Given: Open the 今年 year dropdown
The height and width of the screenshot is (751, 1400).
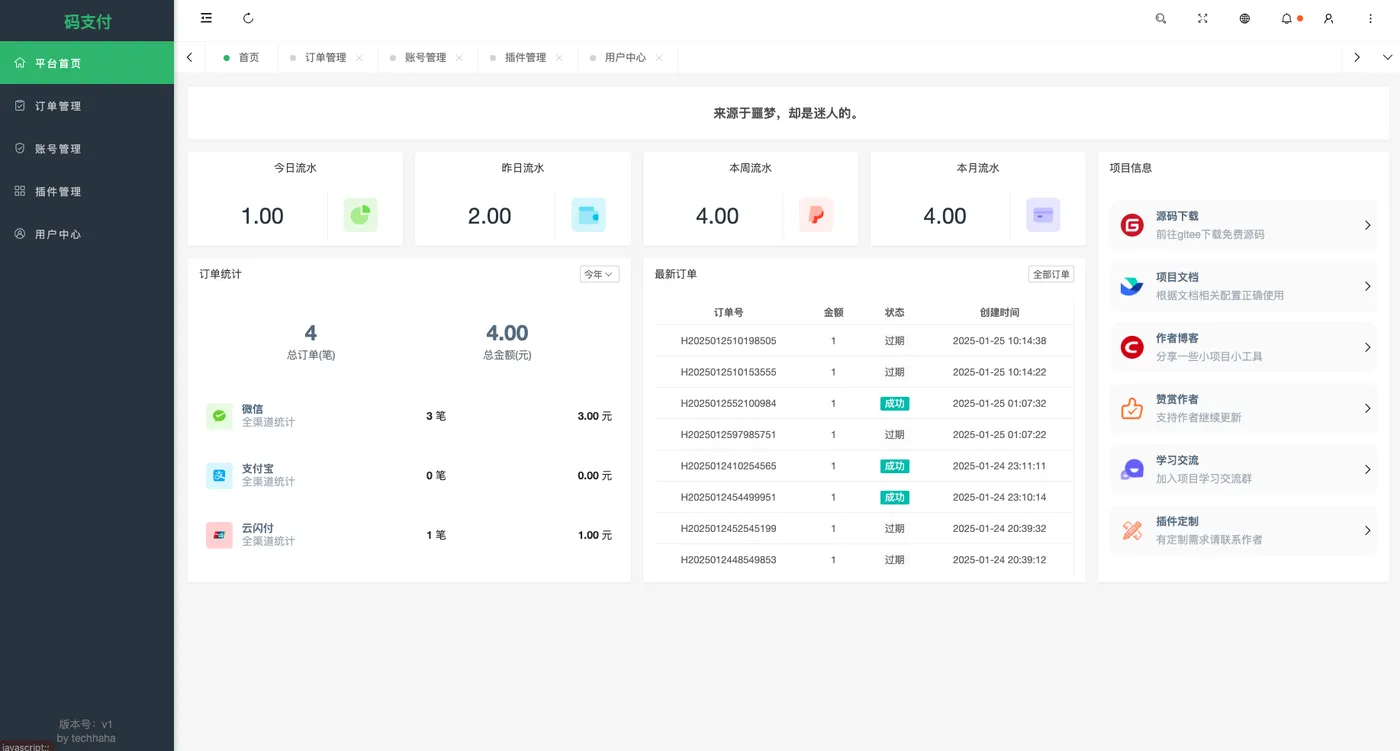Looking at the screenshot, I should click(x=599, y=274).
